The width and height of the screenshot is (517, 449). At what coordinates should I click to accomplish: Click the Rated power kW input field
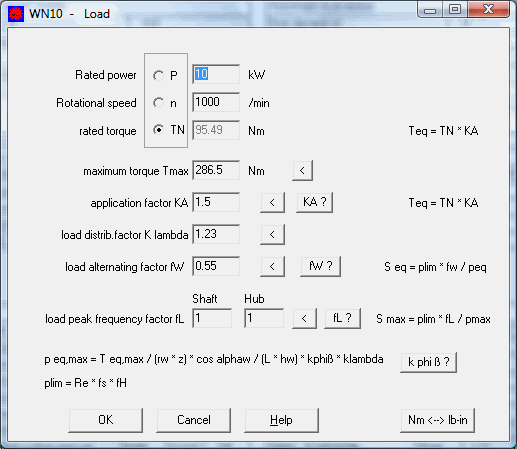pos(216,74)
